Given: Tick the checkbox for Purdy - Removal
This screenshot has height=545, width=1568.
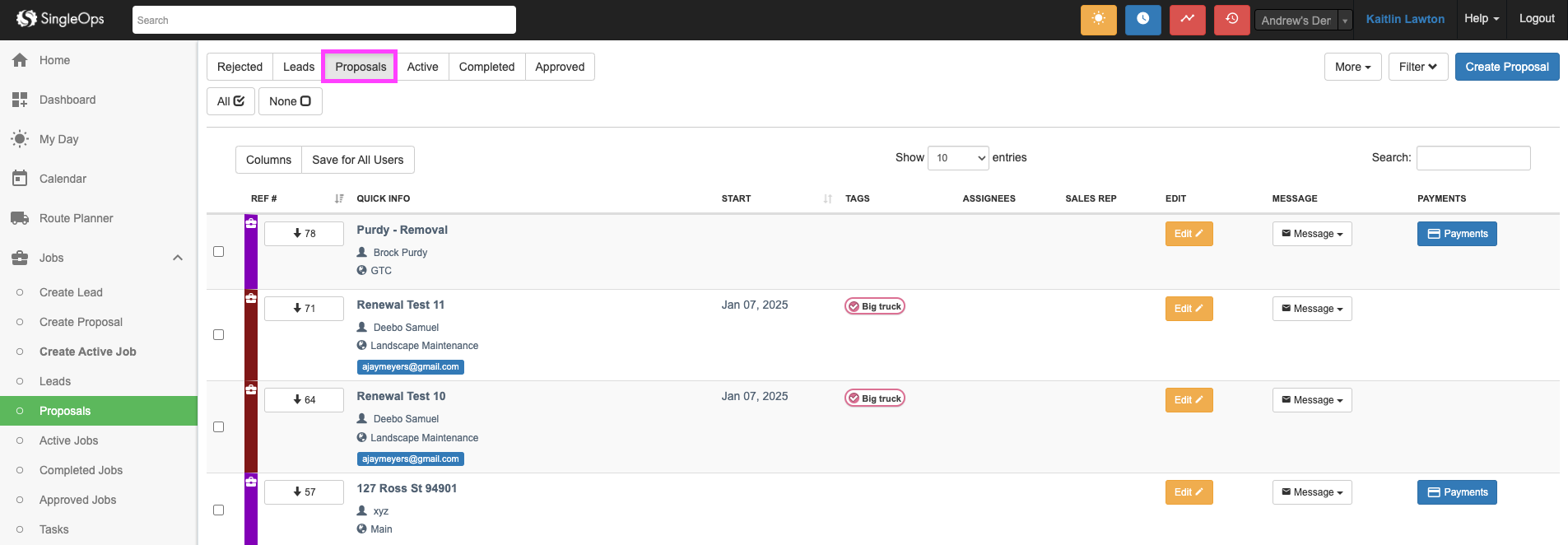Looking at the screenshot, I should click(219, 252).
